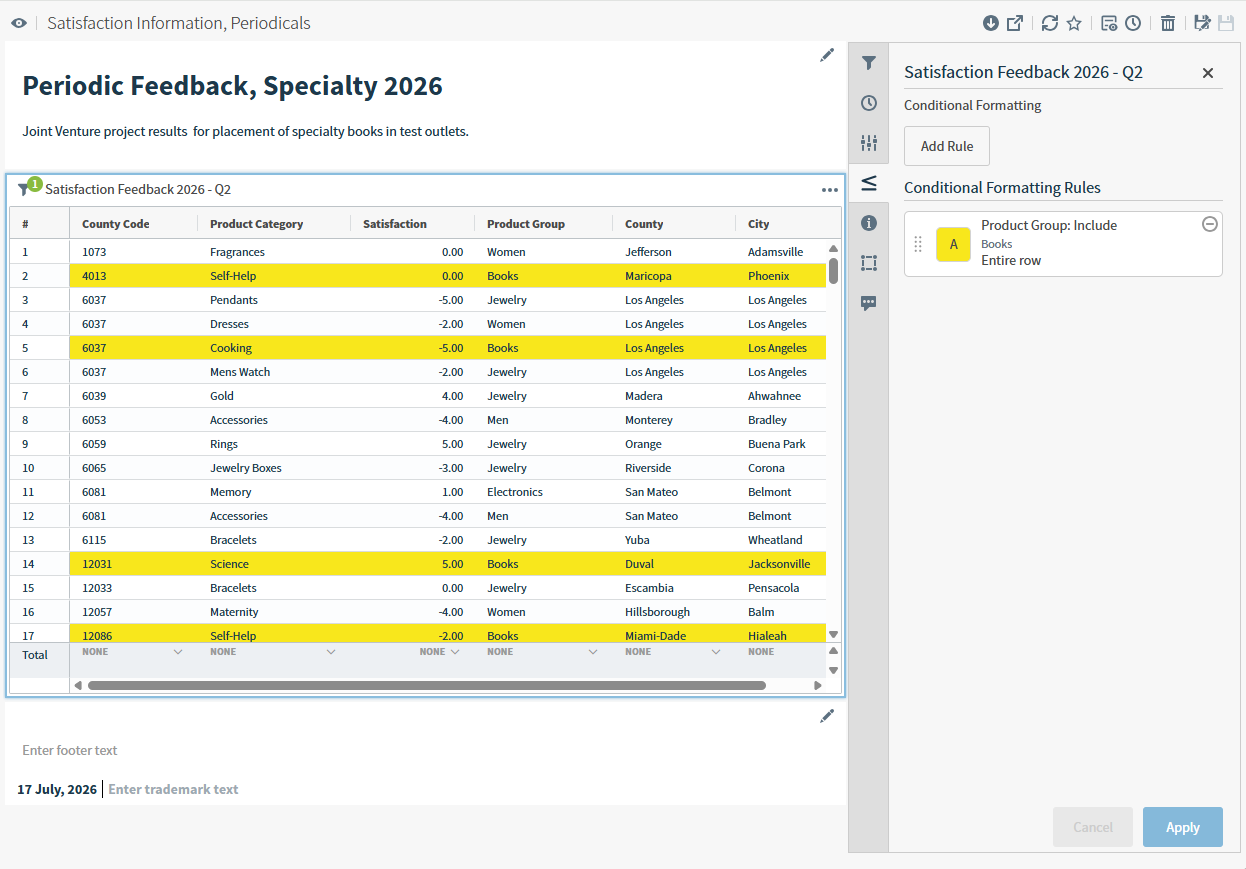Grab the rule drag handle dots

coord(918,244)
